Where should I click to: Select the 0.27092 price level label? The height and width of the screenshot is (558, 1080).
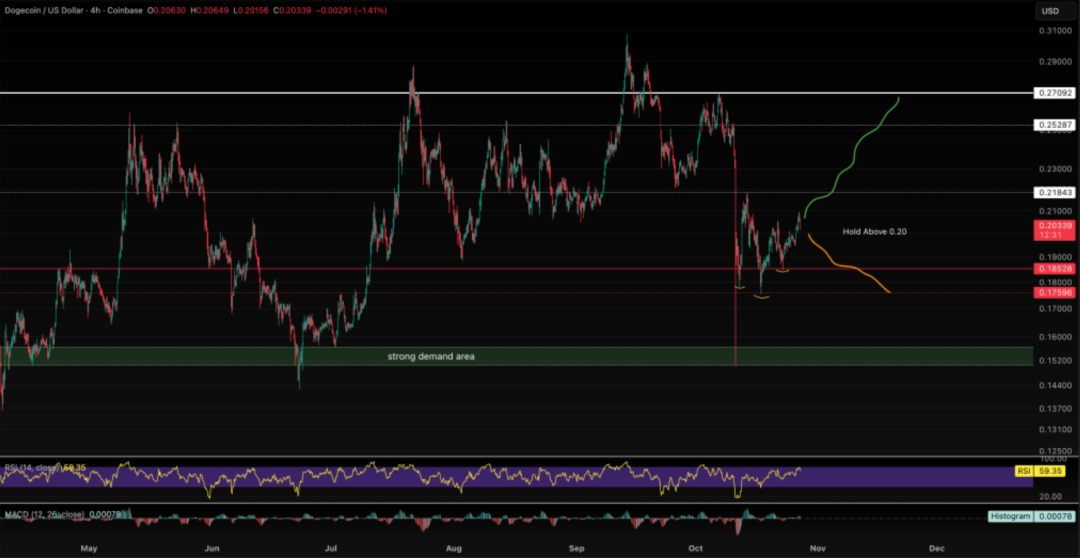click(x=1054, y=93)
